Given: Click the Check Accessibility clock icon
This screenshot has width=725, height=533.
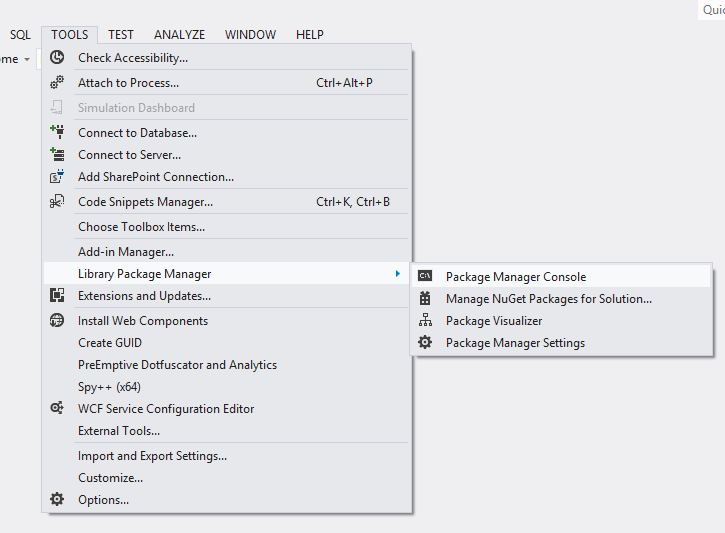Looking at the screenshot, I should pyautogui.click(x=57, y=58).
